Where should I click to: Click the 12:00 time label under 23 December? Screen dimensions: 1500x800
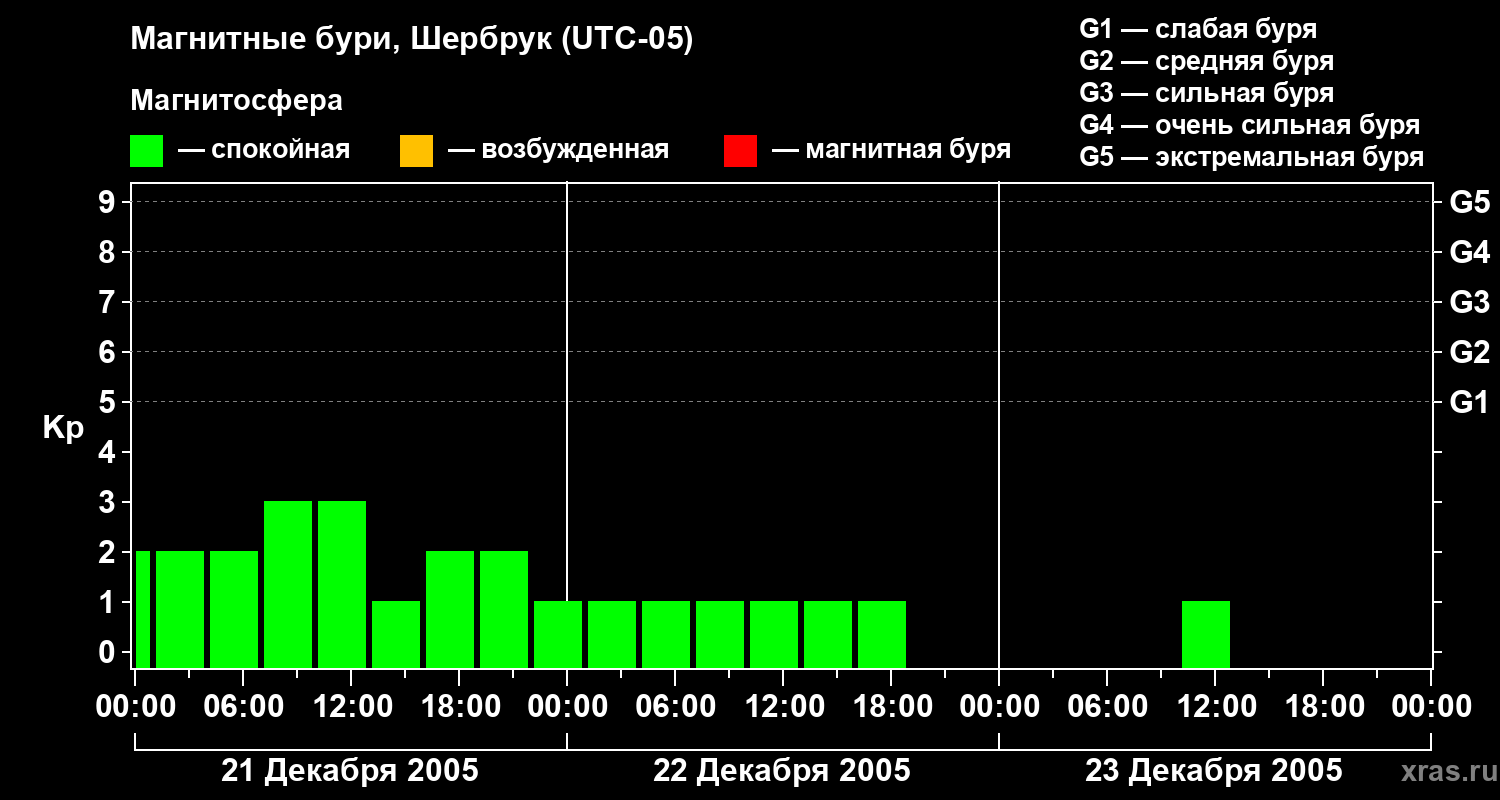click(1215, 706)
